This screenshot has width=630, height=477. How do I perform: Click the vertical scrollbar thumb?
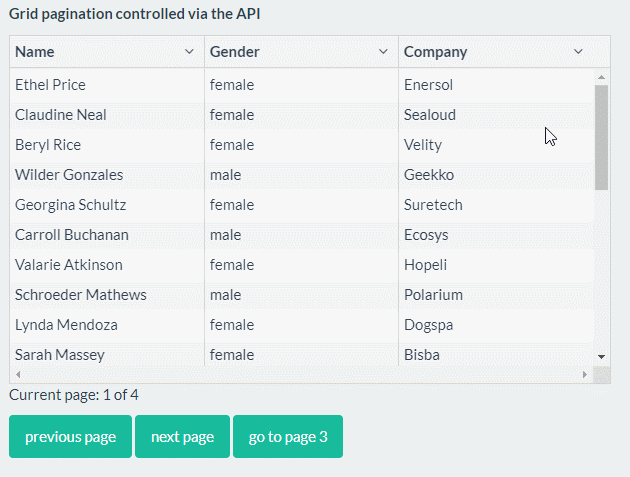[x=601, y=136]
